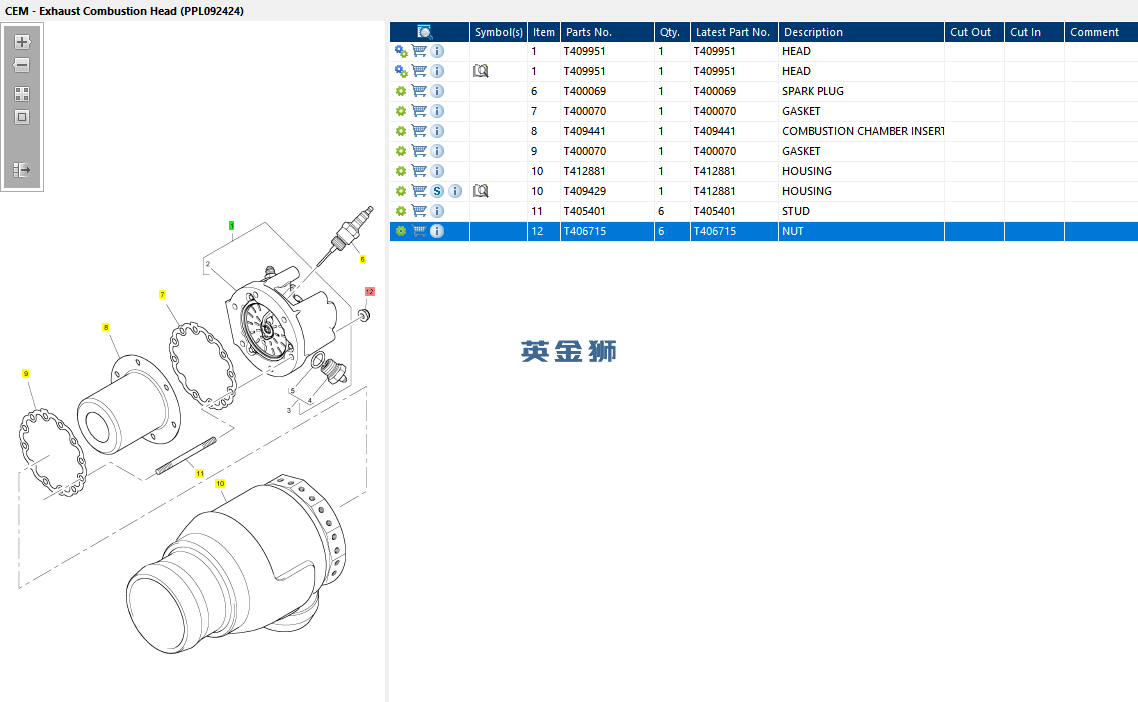
Task: Sort by the Parts No. column header
Action: 607,32
